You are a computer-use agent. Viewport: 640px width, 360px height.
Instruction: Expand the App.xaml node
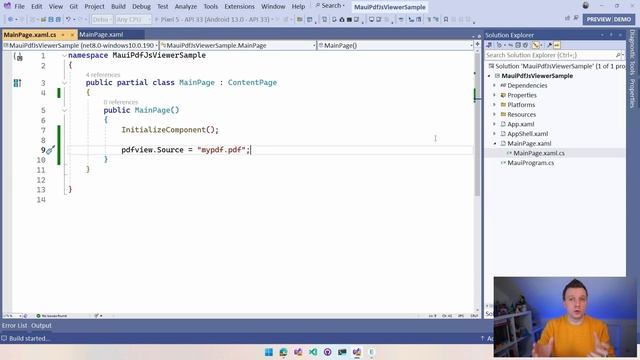495,124
